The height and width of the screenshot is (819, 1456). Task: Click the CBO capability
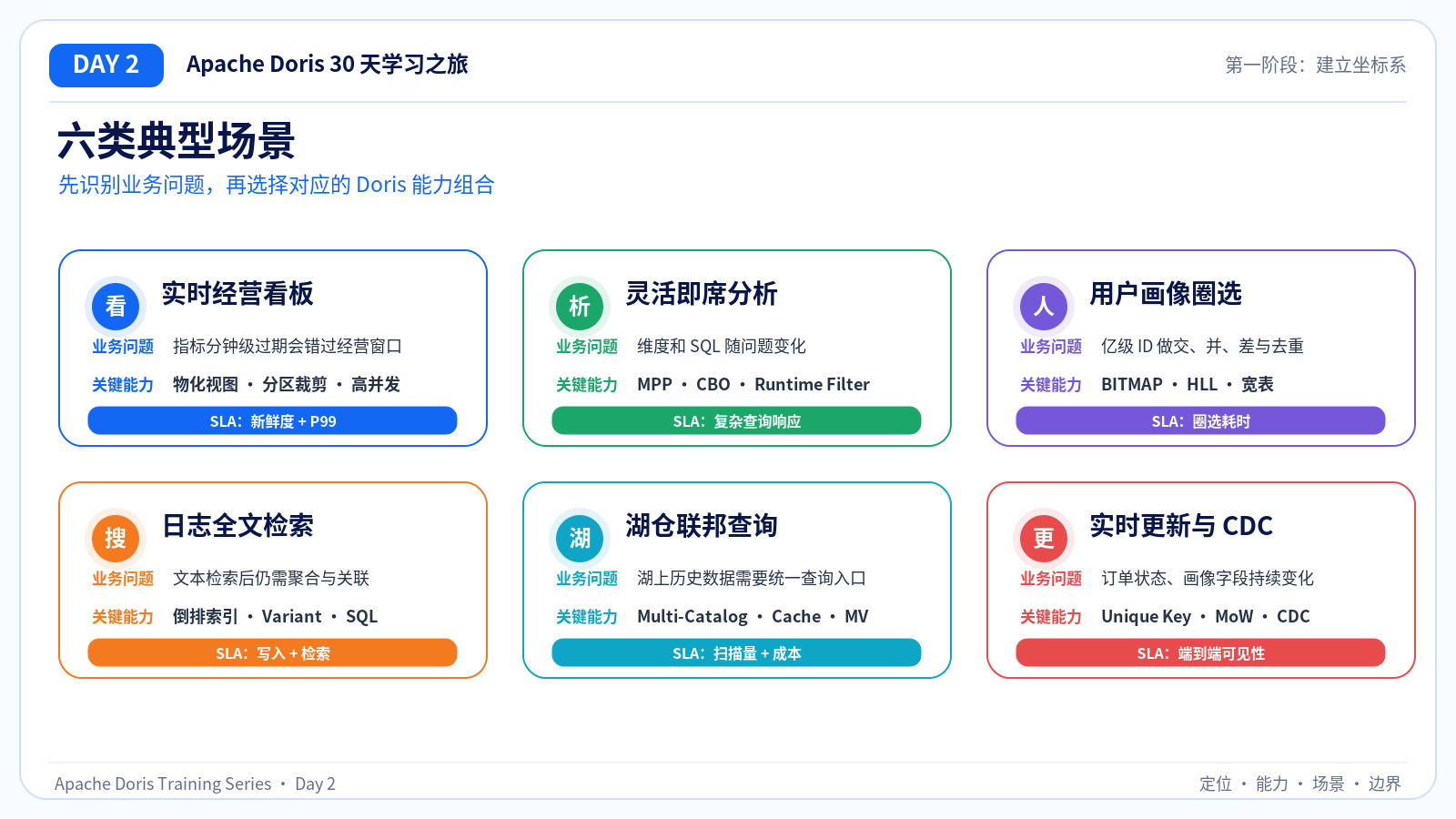point(713,385)
